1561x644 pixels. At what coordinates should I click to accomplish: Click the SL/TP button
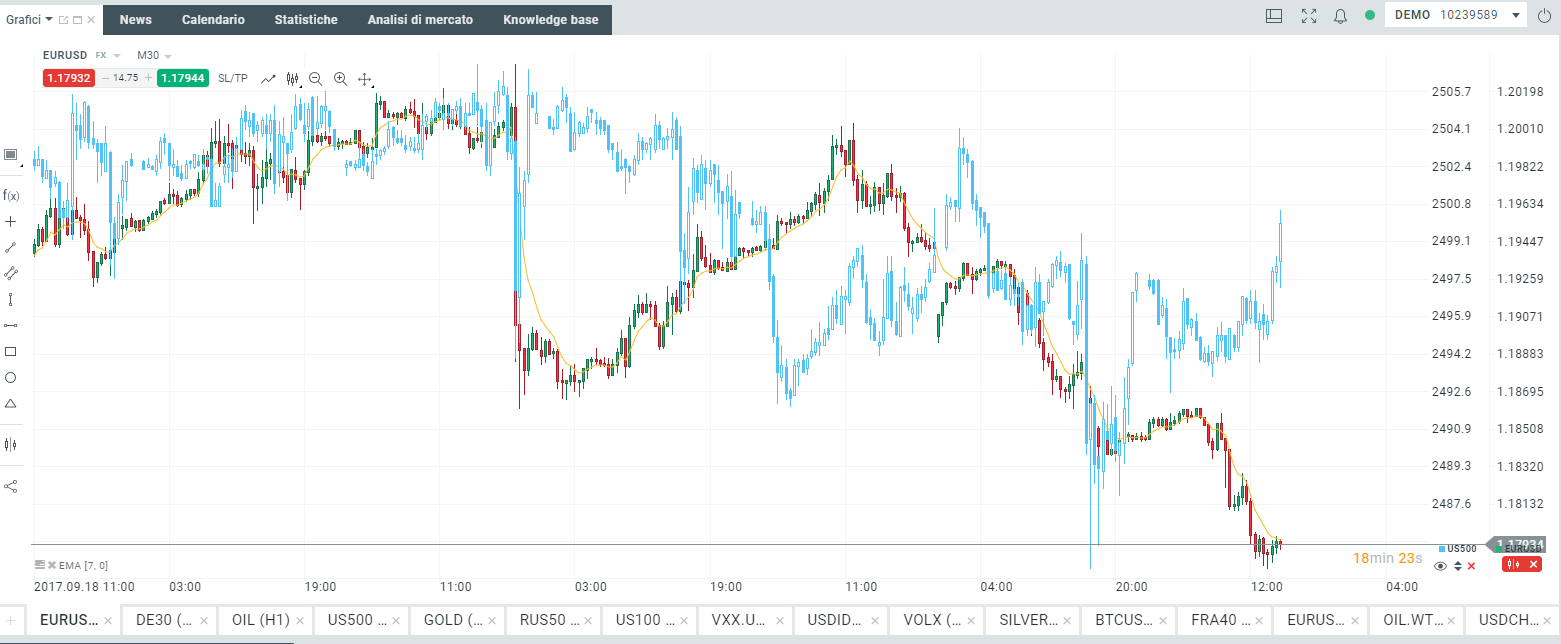[232, 78]
